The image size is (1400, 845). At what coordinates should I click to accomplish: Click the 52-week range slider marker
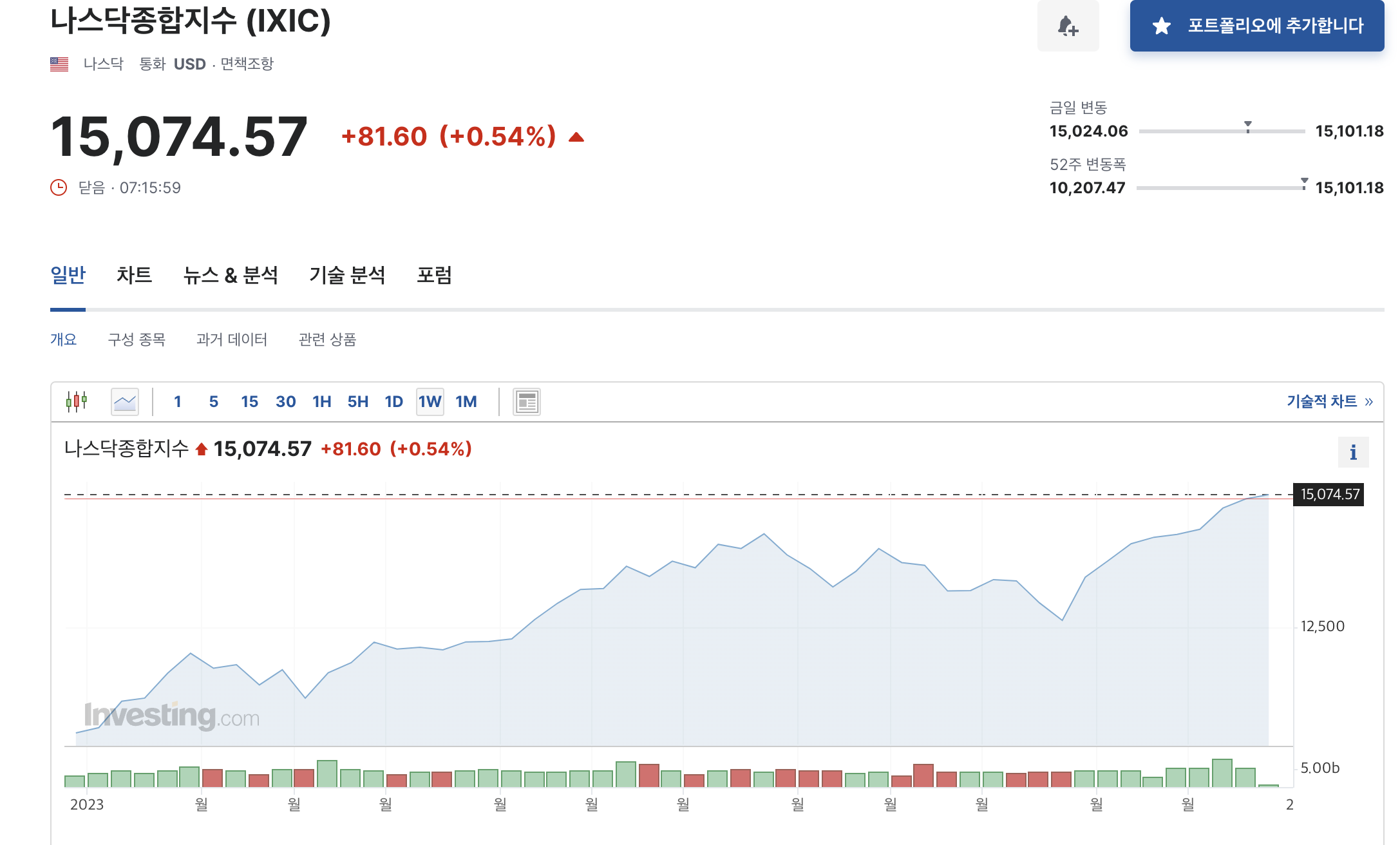(x=1304, y=183)
